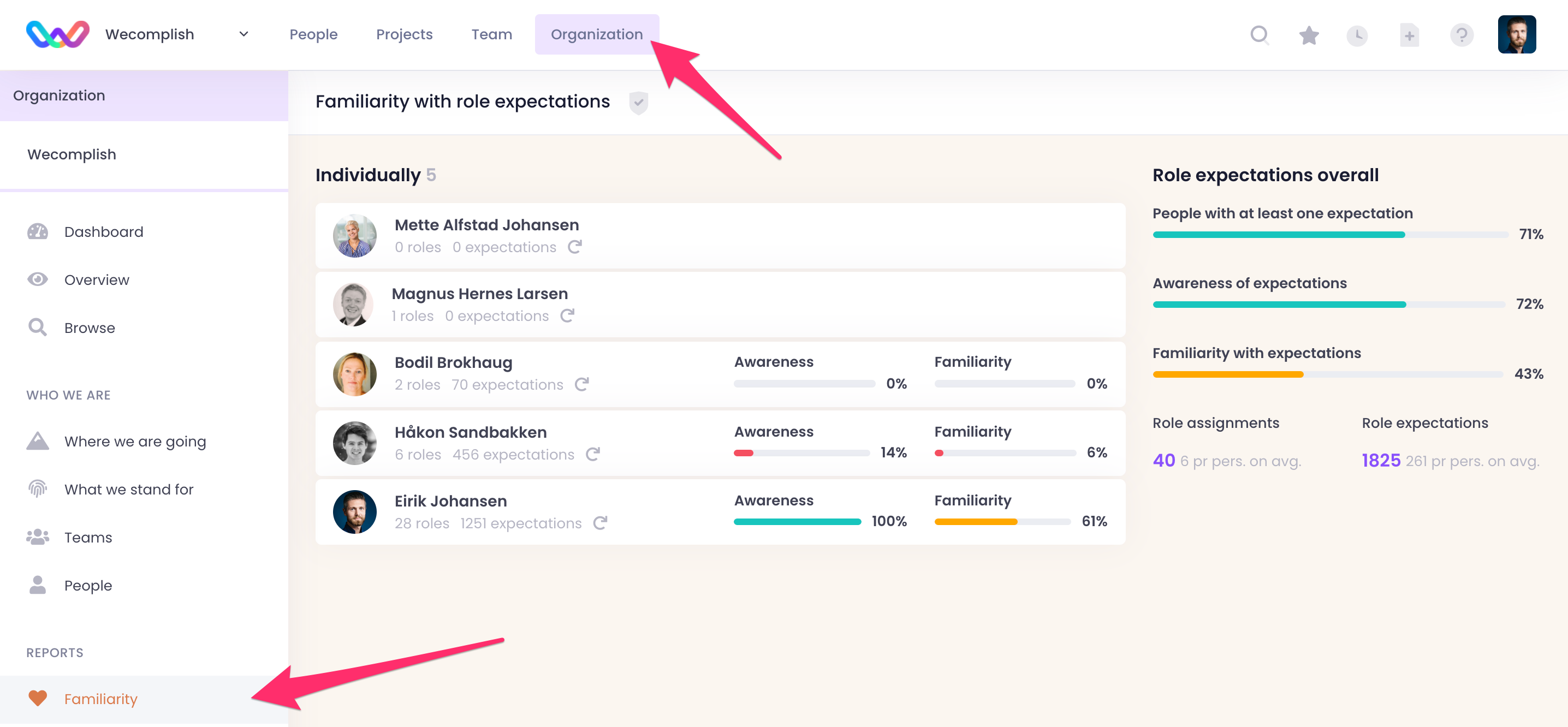Click the search magnifier icon in header
This screenshot has height=727, width=1568.
[1259, 35]
